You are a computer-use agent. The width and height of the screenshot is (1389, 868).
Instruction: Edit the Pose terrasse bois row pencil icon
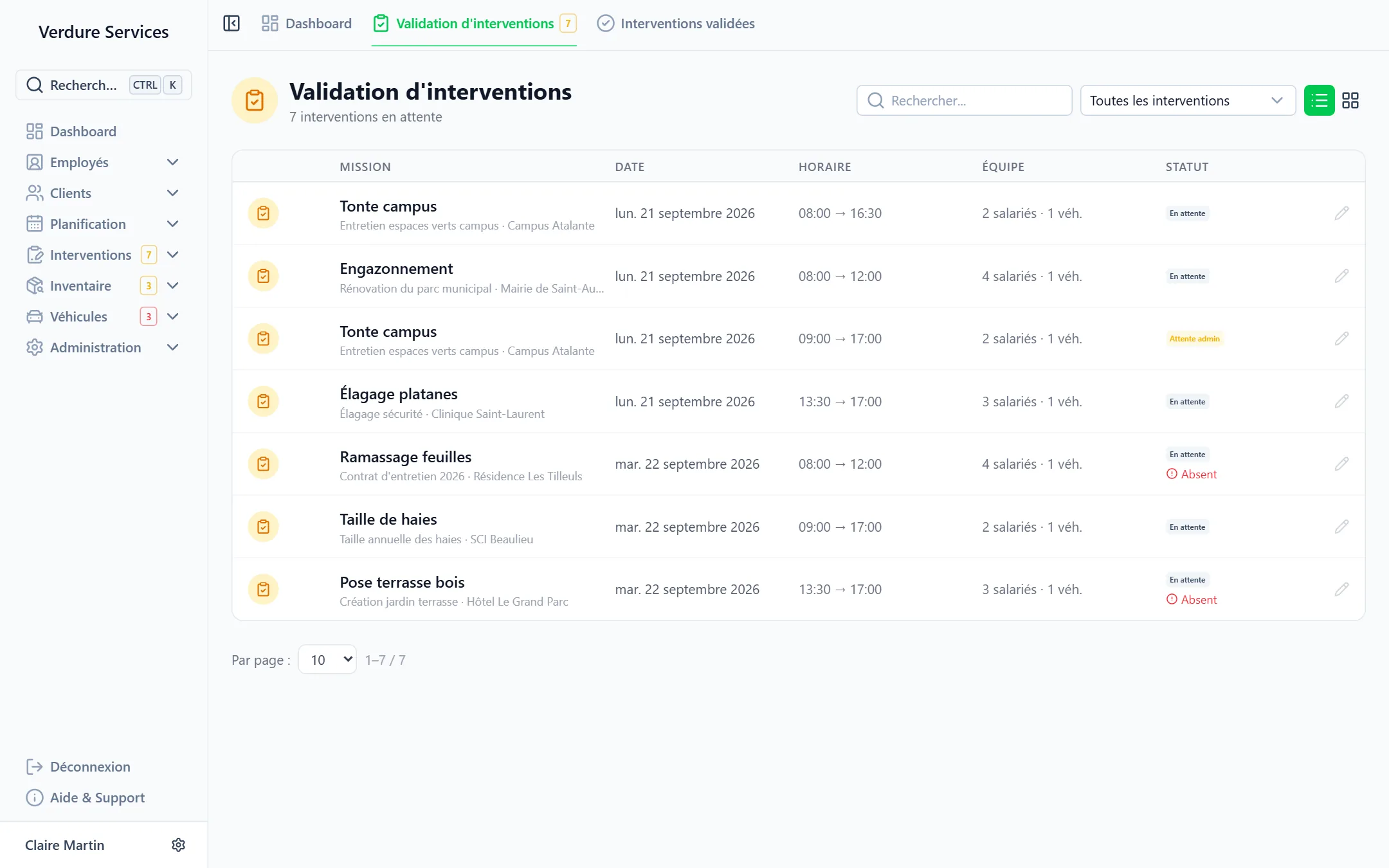click(1341, 589)
